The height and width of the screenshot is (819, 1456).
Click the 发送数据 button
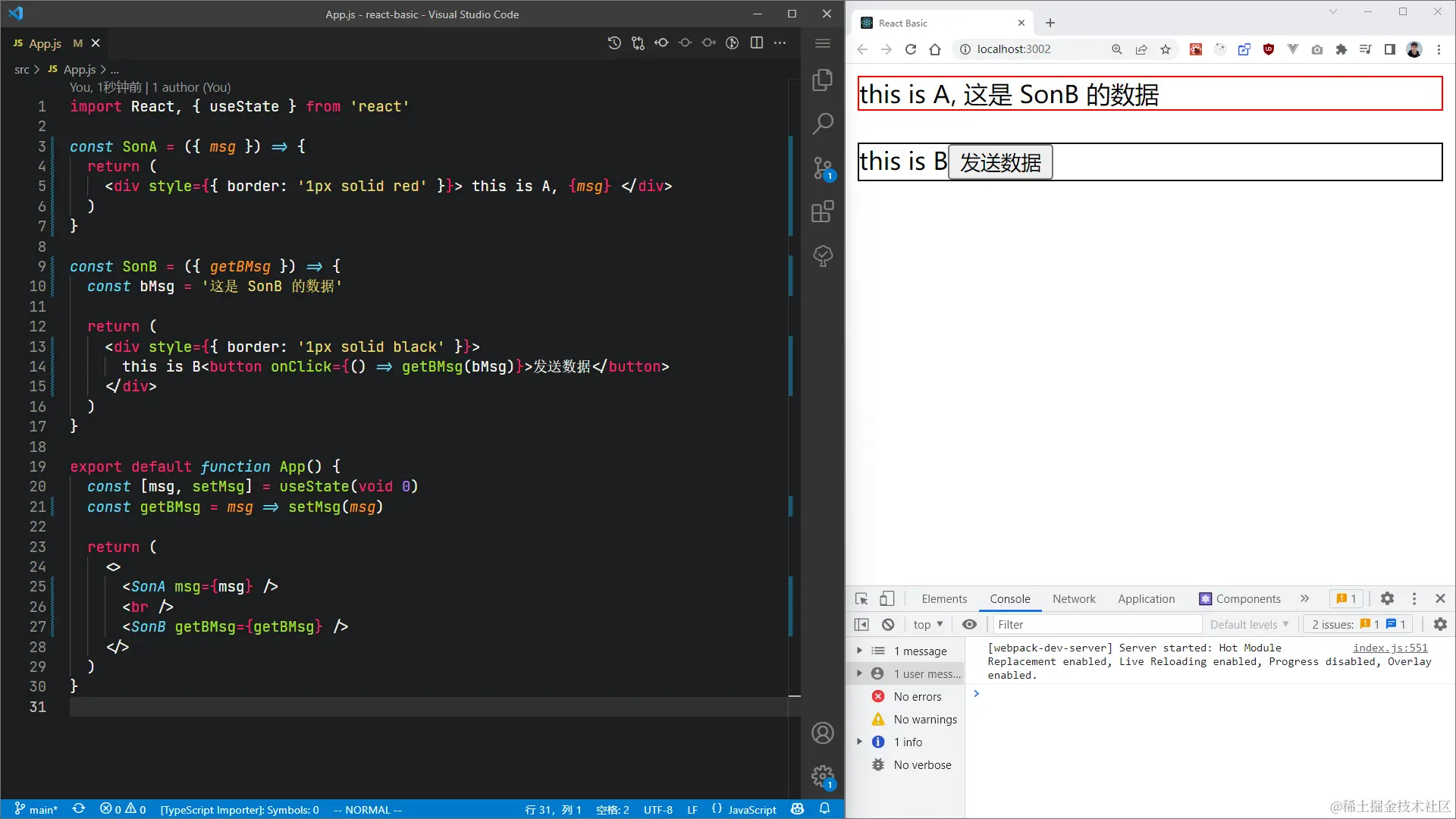click(x=999, y=162)
